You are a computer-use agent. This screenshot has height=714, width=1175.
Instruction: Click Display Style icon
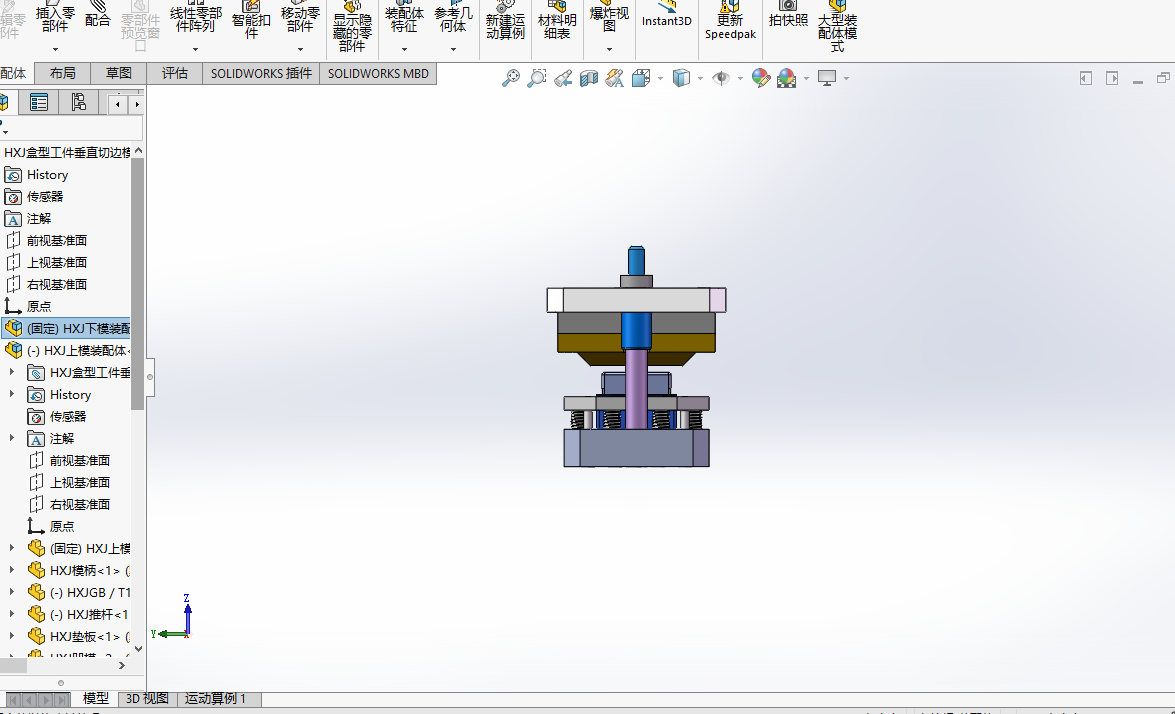(681, 78)
